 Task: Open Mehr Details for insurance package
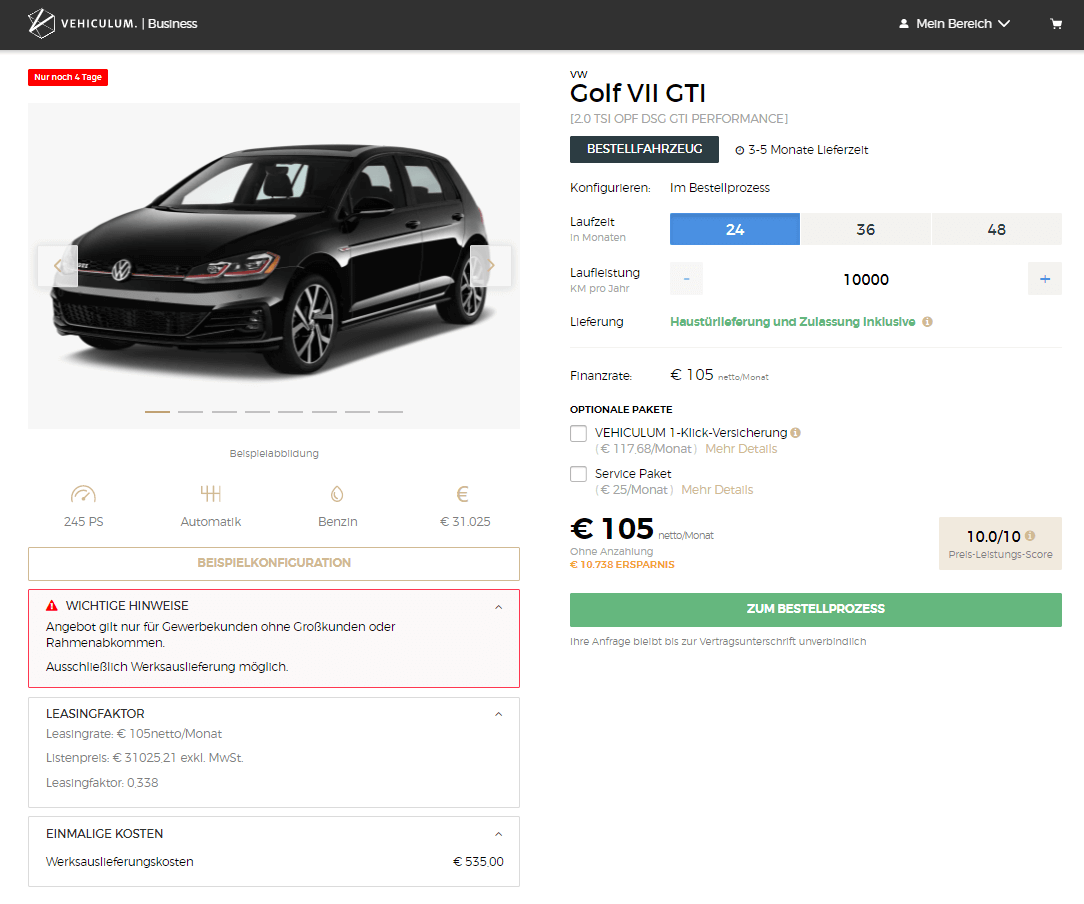click(x=741, y=449)
